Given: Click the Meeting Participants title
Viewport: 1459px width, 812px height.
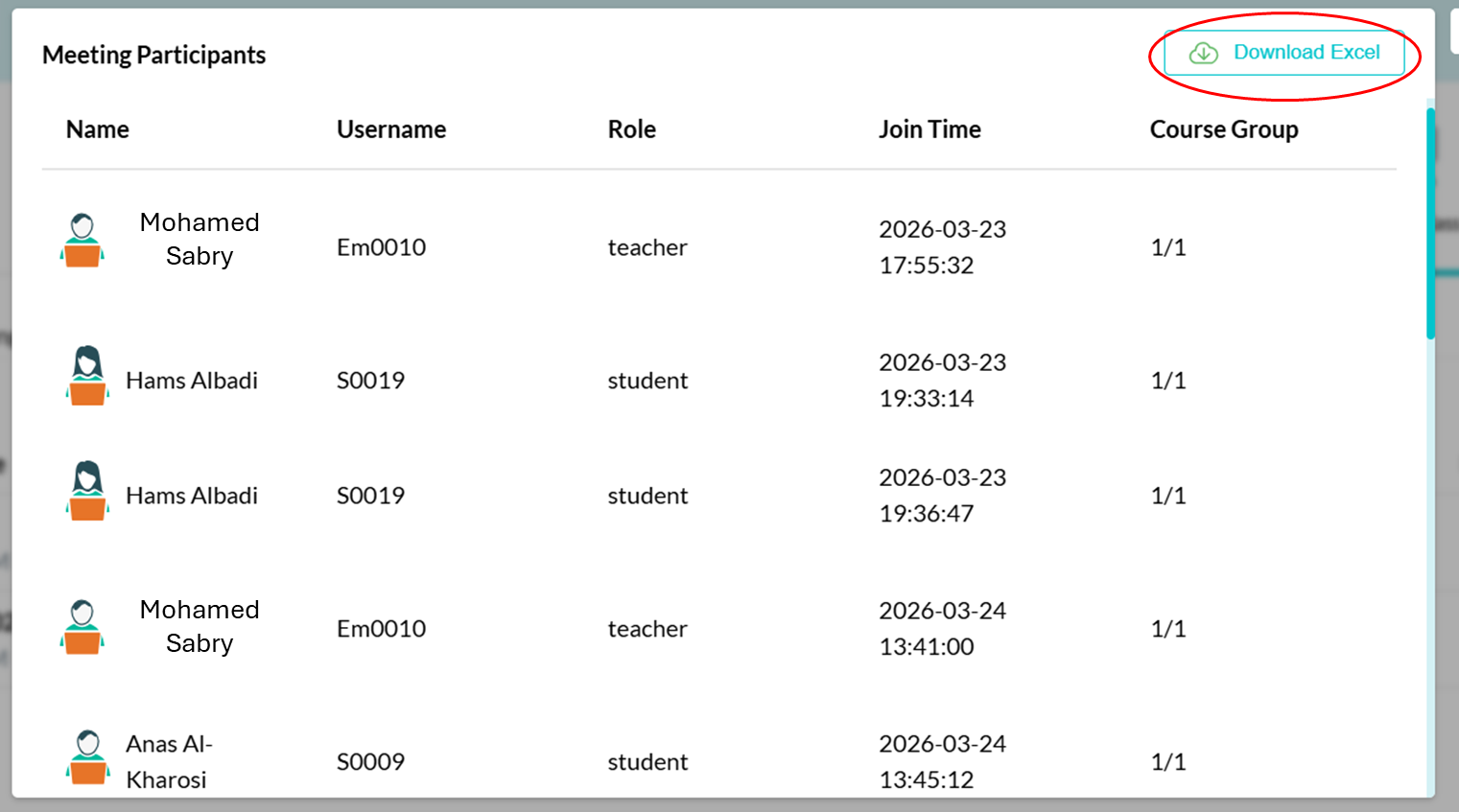Looking at the screenshot, I should point(153,56).
